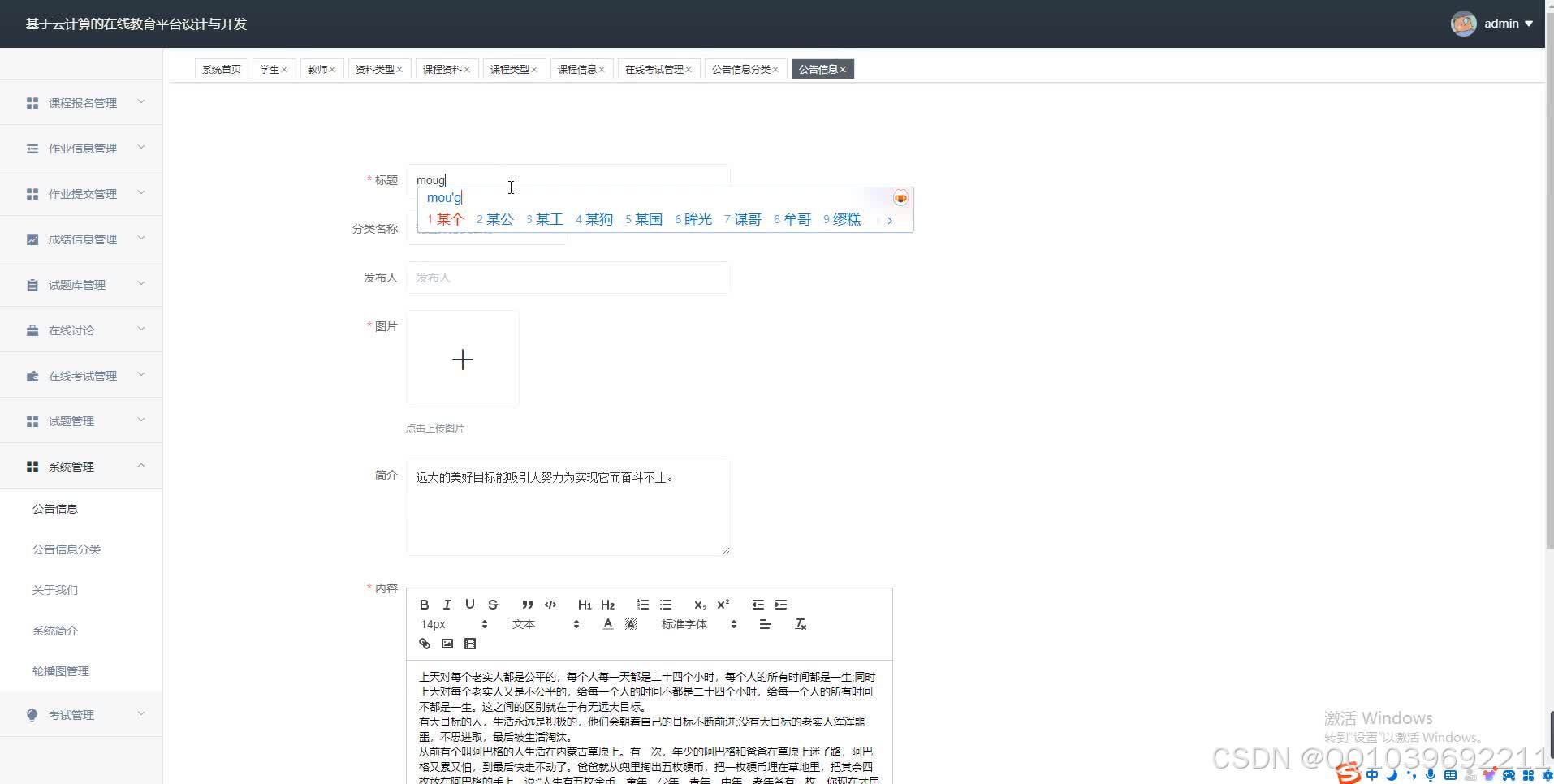
Task: Open 关于我们 submenu item
Action: click(81, 590)
